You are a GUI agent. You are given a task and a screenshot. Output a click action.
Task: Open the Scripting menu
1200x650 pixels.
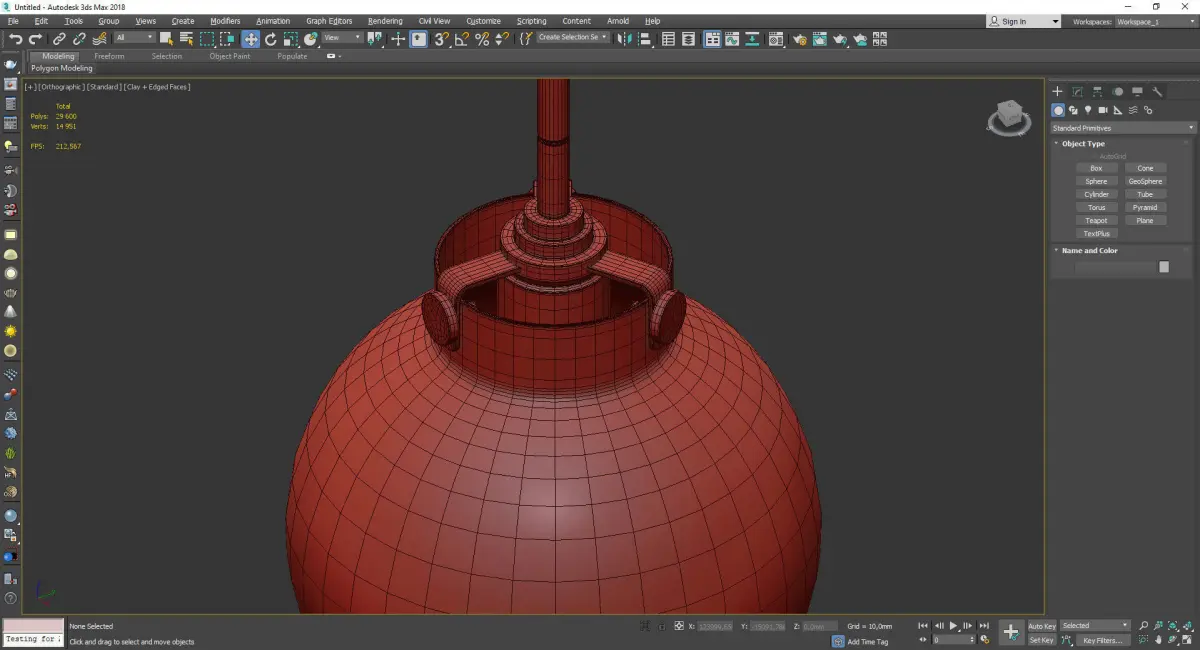pos(532,21)
